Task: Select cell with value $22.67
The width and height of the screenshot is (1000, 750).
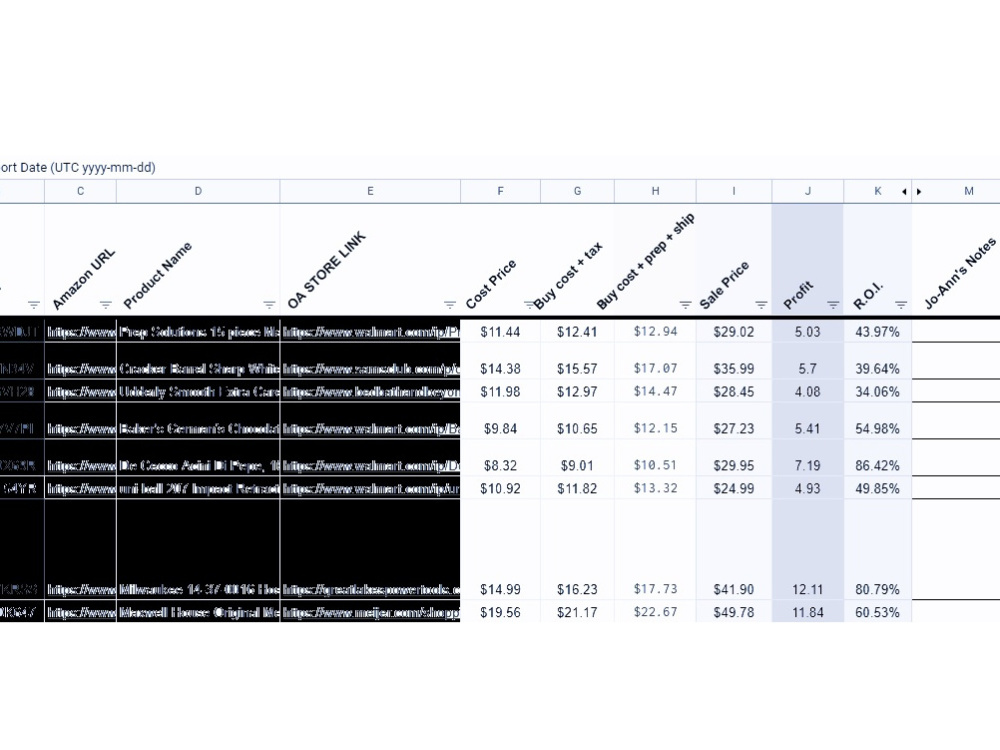Action: [655, 612]
